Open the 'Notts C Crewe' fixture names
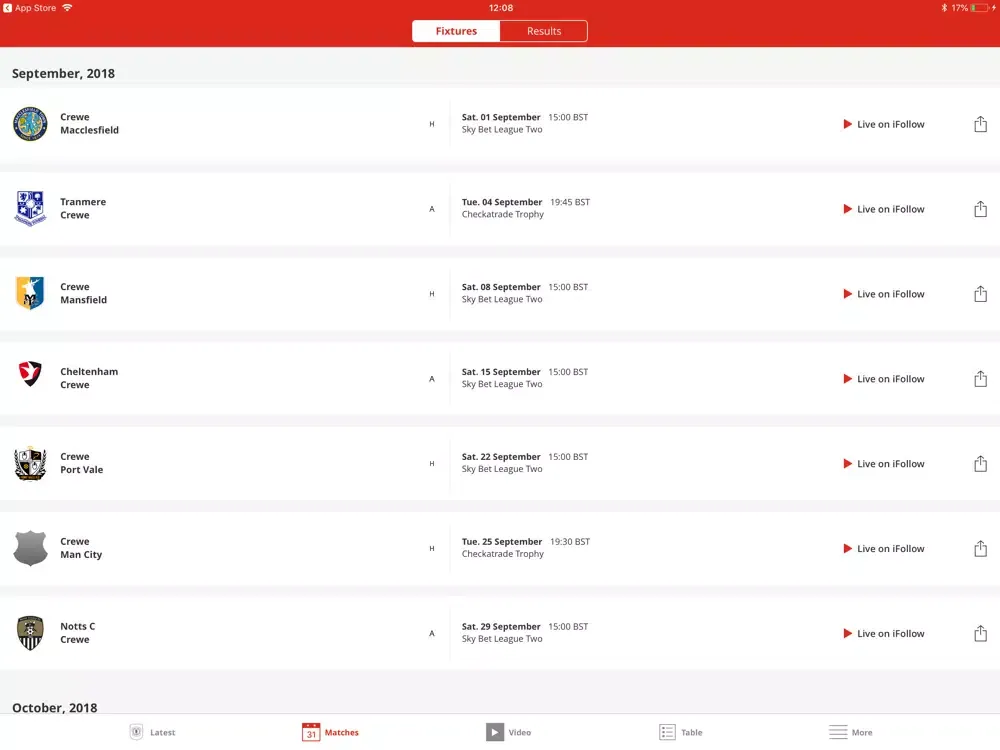The image size is (1000, 750). 78,633
